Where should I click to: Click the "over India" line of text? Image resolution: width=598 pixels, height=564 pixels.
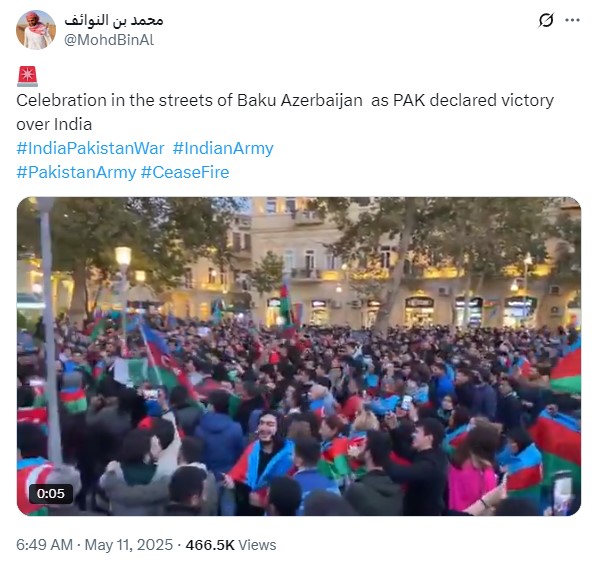coord(54,125)
